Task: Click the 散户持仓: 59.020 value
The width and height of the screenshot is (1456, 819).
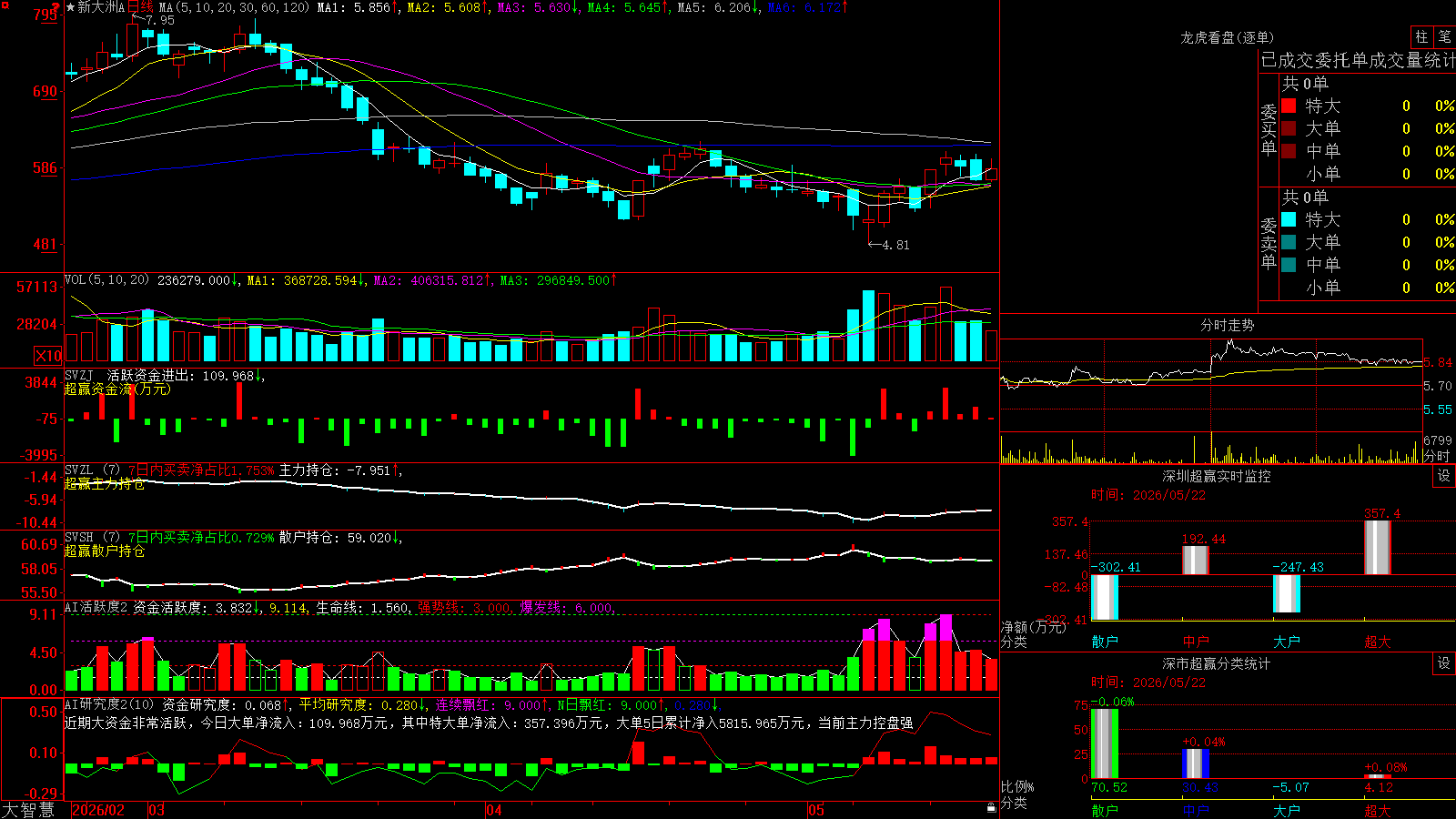Action: (338, 538)
